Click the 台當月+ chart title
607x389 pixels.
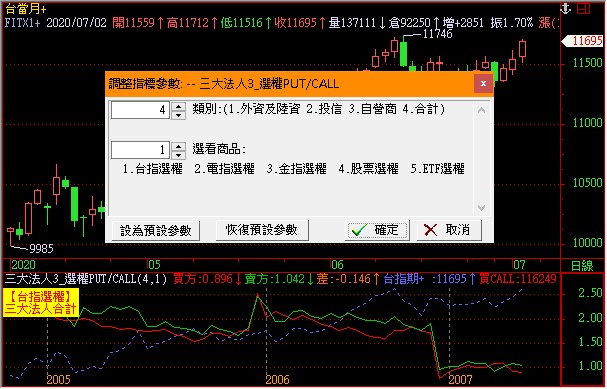click(25, 9)
